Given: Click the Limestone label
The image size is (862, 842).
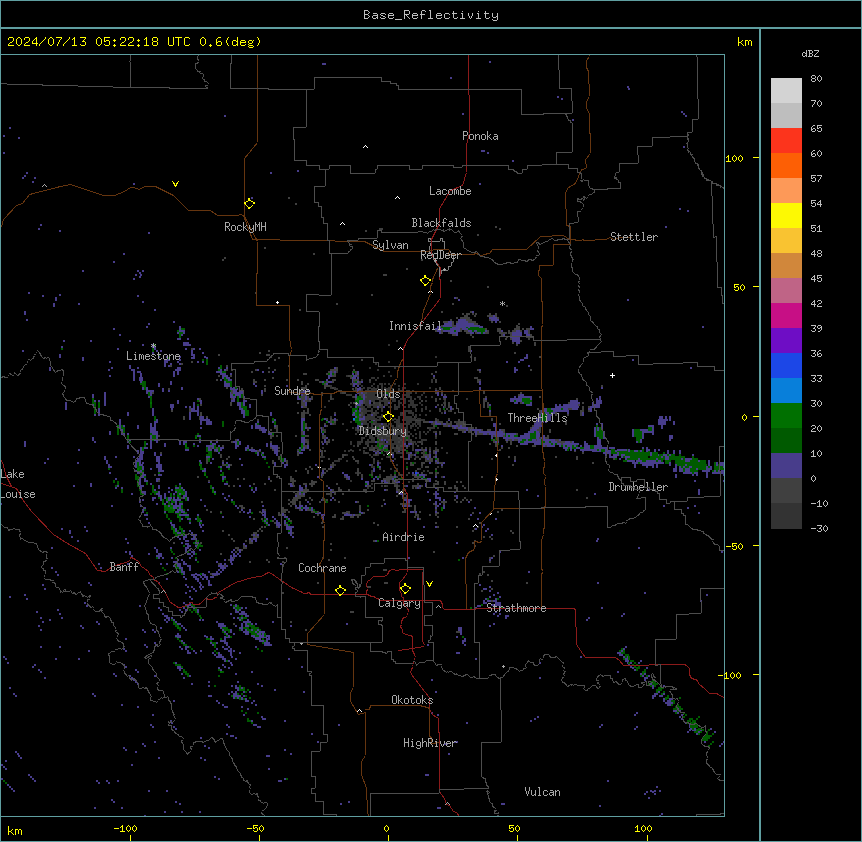Looking at the screenshot, I should point(153,356).
